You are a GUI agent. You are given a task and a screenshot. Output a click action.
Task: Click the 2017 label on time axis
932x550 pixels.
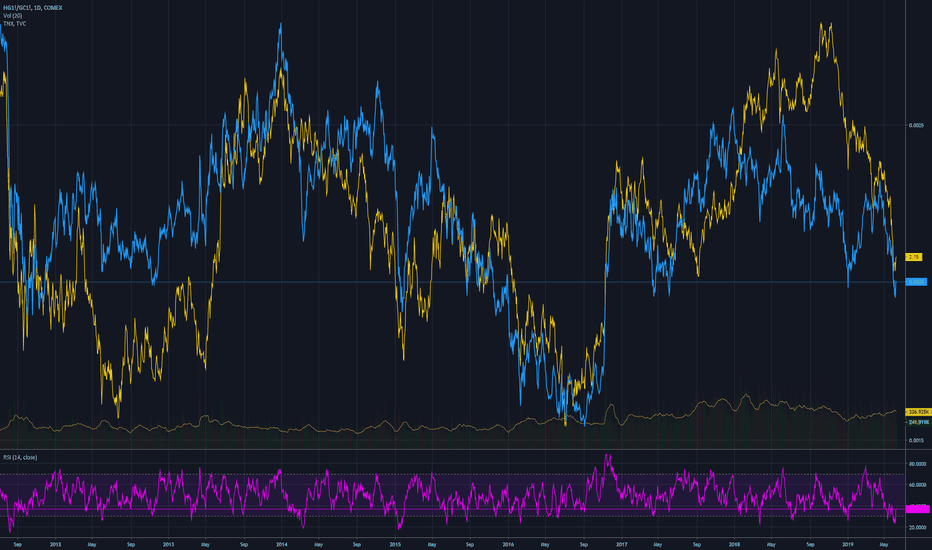[x=621, y=544]
